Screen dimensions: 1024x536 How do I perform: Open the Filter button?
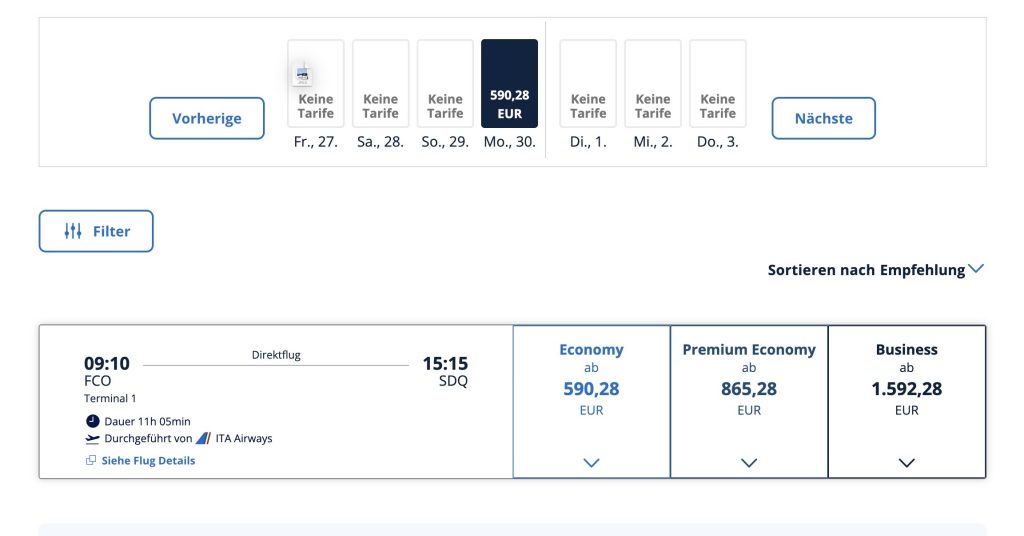pyautogui.click(x=96, y=231)
